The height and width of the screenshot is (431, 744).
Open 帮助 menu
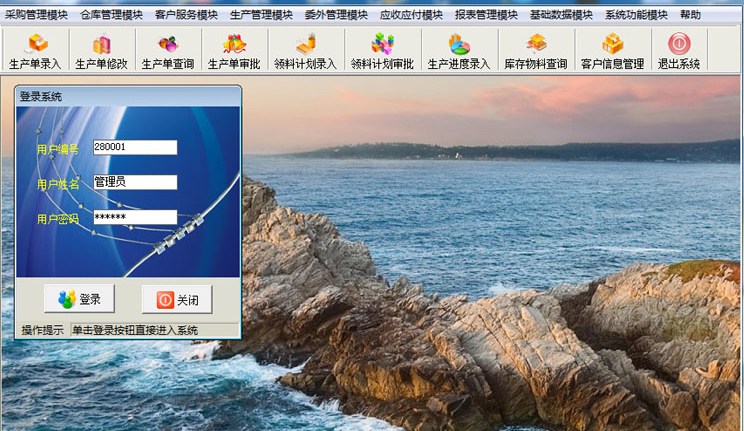pos(690,15)
